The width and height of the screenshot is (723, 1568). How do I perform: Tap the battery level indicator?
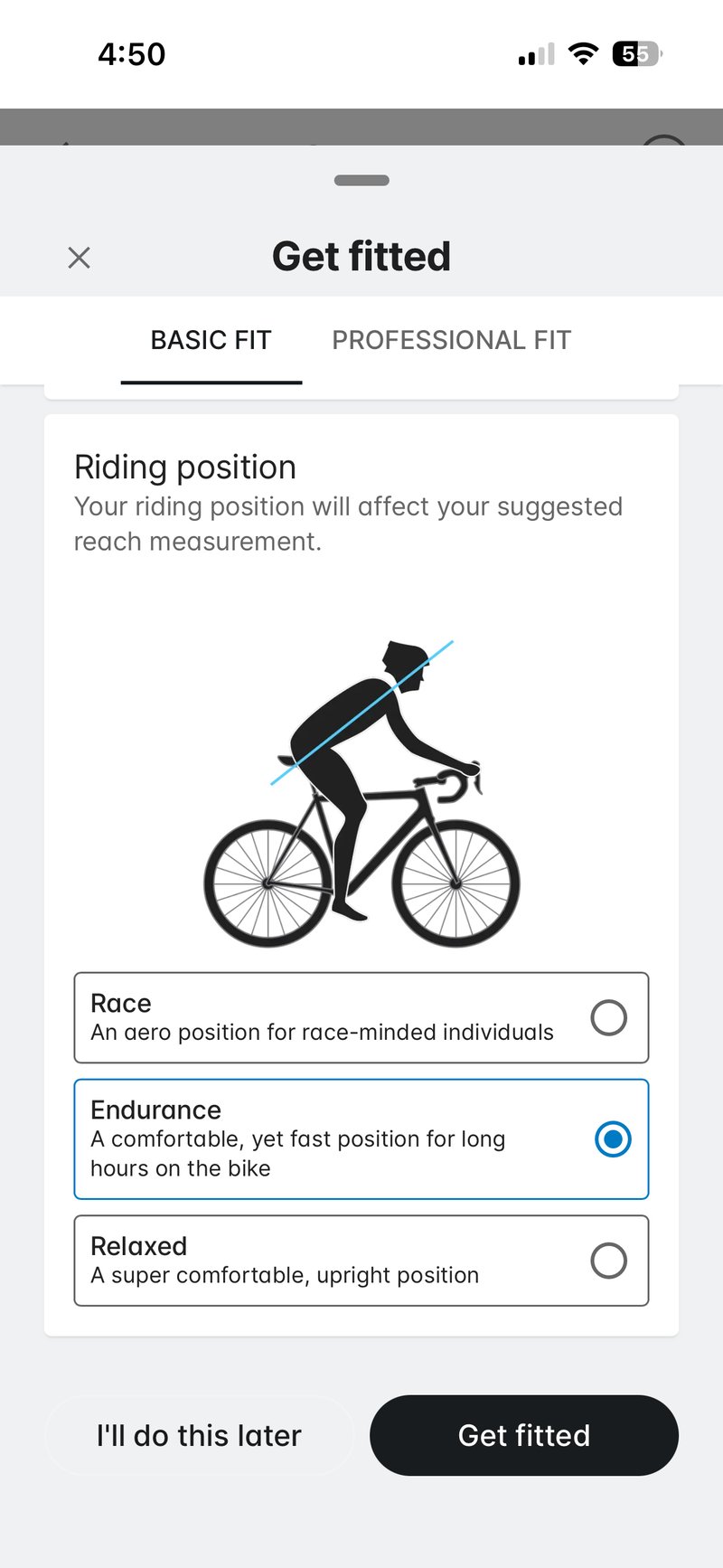[637, 54]
